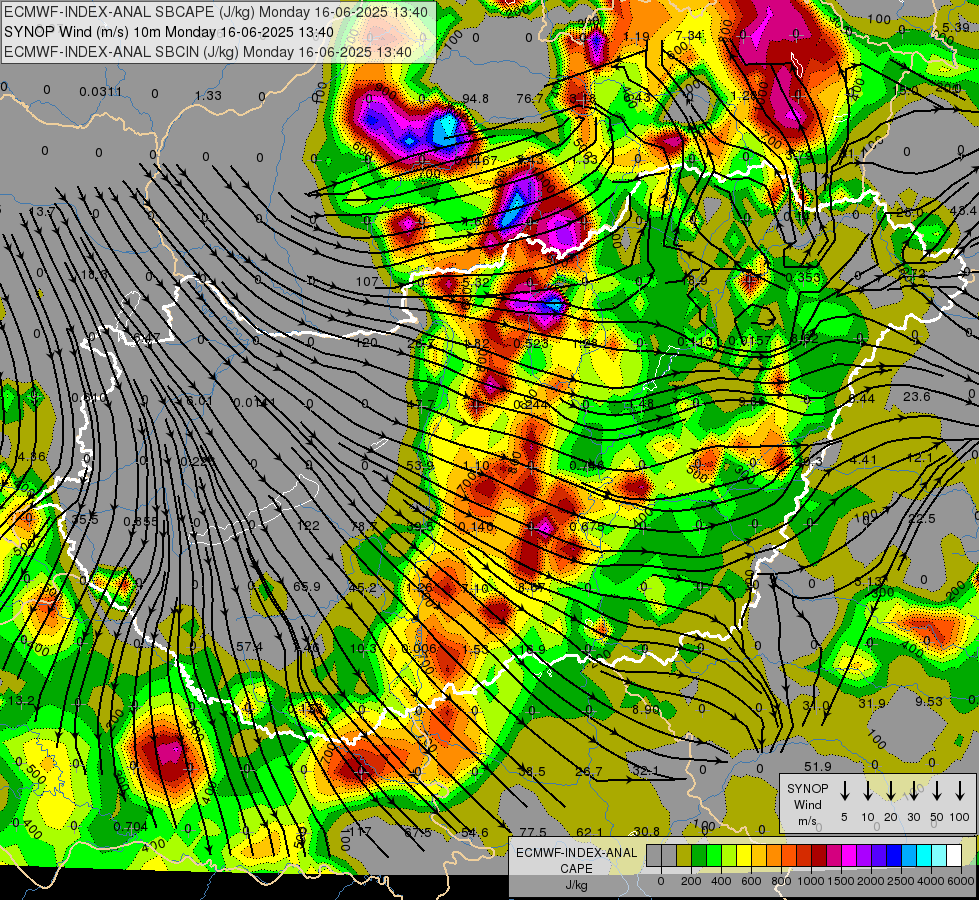Click the 22.5 value on the map

tap(922, 518)
